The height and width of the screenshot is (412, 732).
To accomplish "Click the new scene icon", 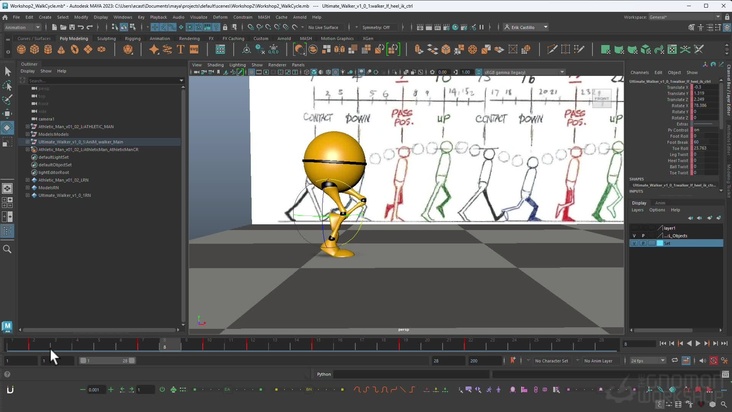I will tap(54, 27).
